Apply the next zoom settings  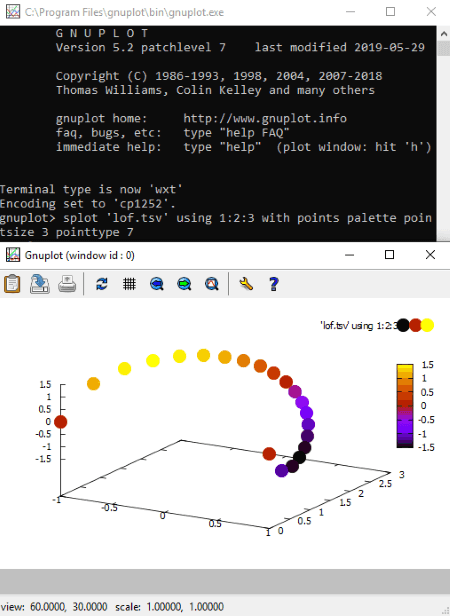[x=184, y=284]
